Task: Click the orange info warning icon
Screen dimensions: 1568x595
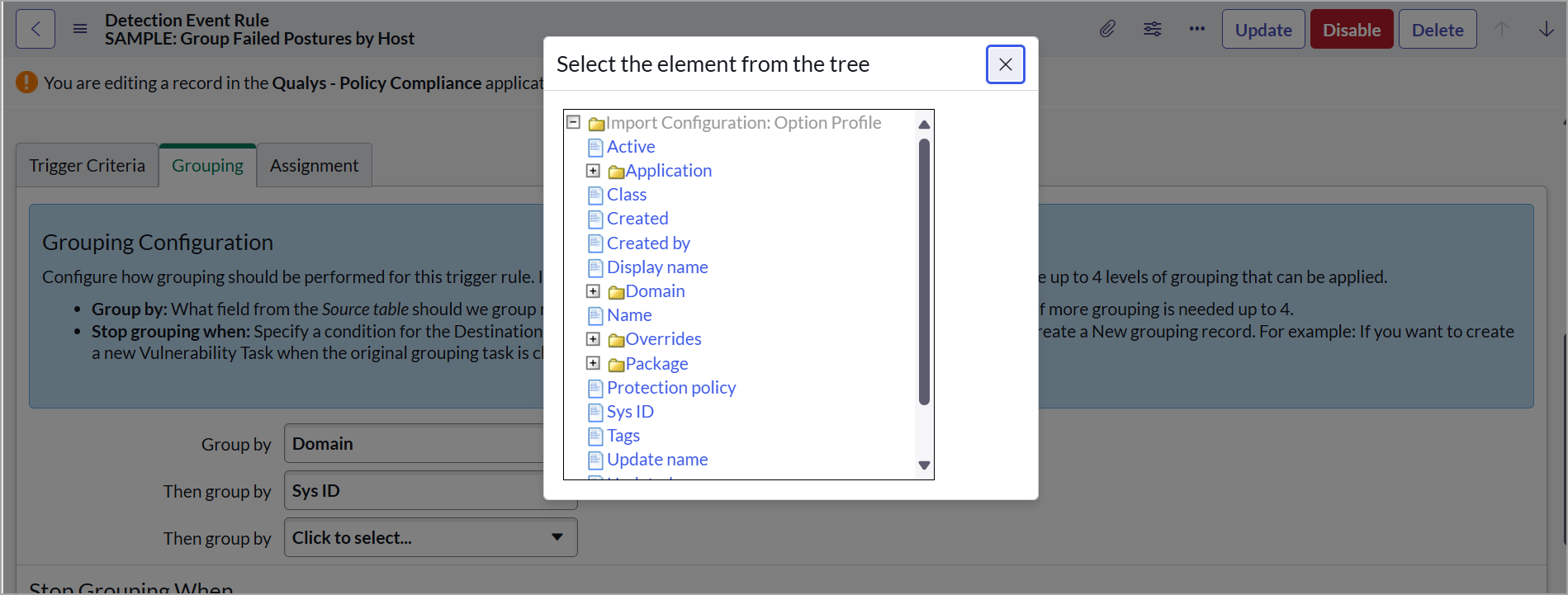Action: tap(27, 83)
